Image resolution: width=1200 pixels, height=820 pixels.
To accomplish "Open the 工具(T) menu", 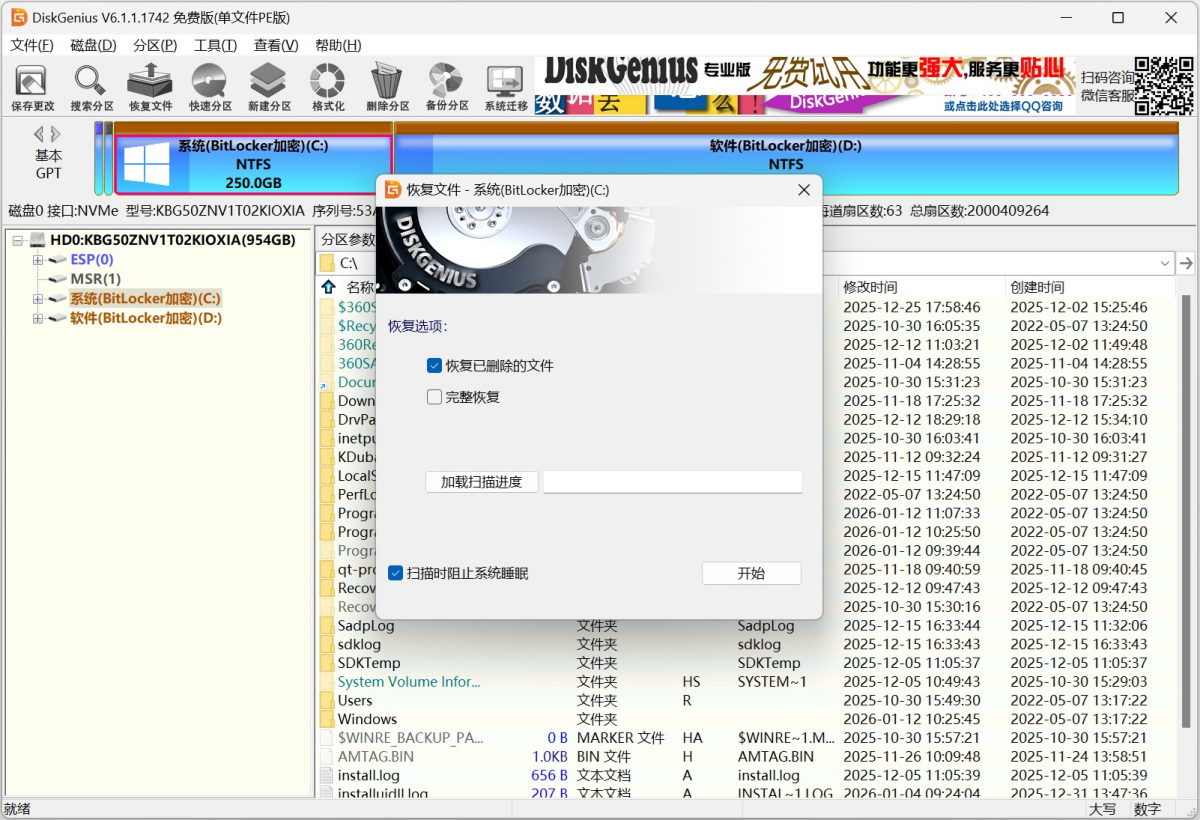I will point(216,45).
